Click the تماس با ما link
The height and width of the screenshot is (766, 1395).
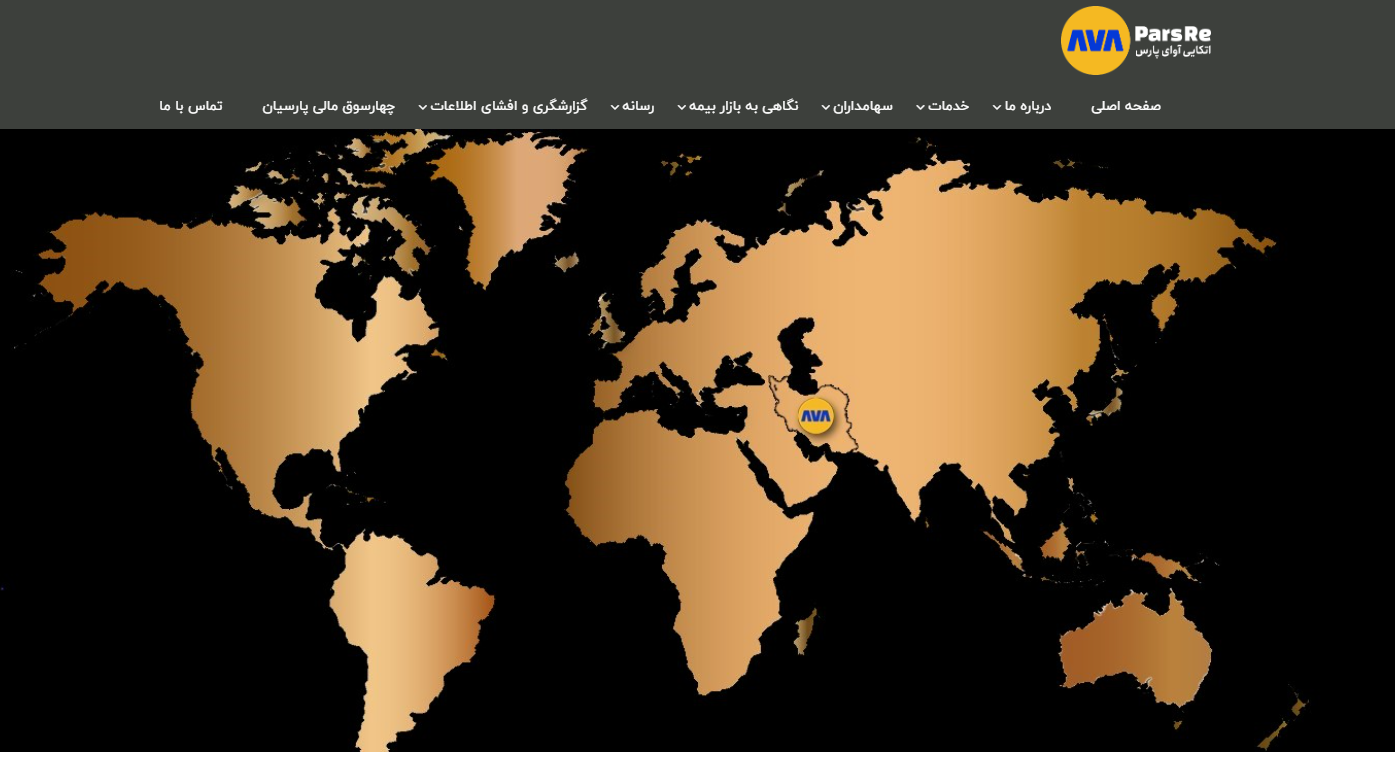click(191, 106)
